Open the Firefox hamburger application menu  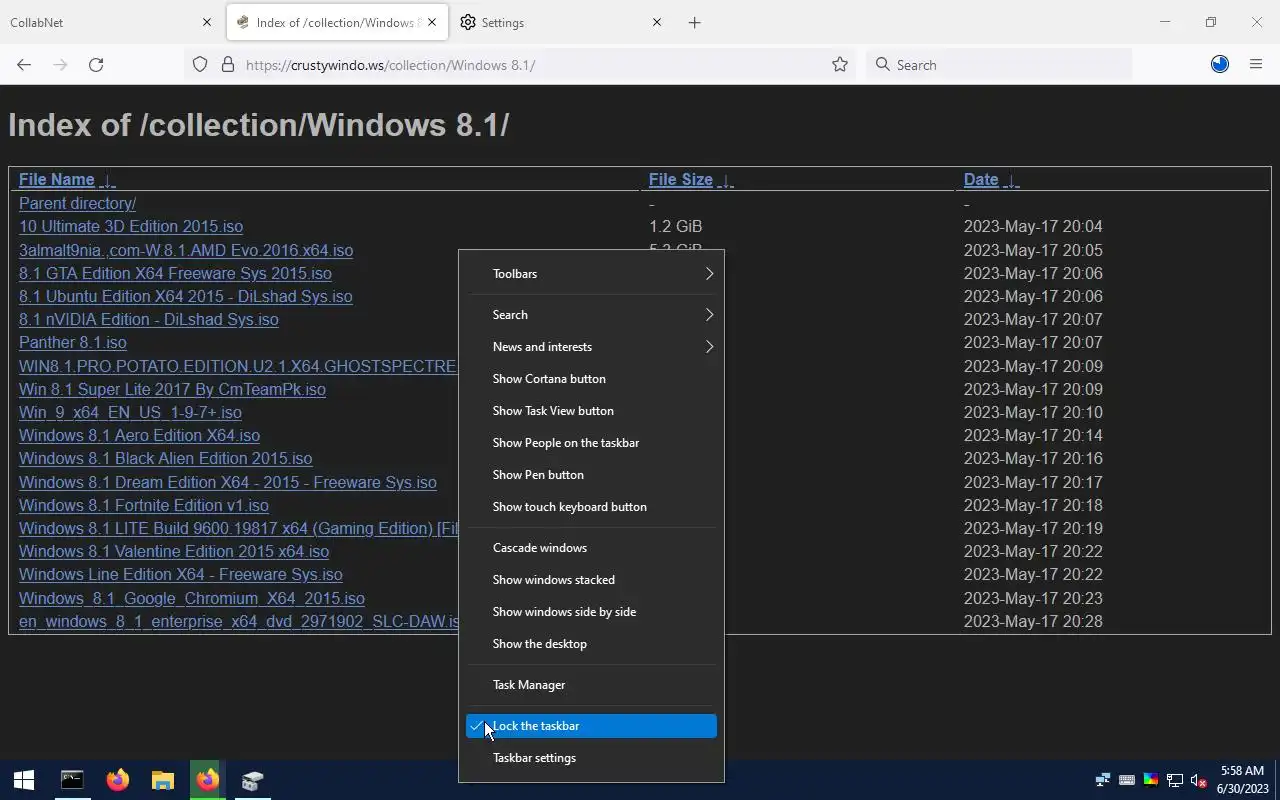click(1256, 64)
